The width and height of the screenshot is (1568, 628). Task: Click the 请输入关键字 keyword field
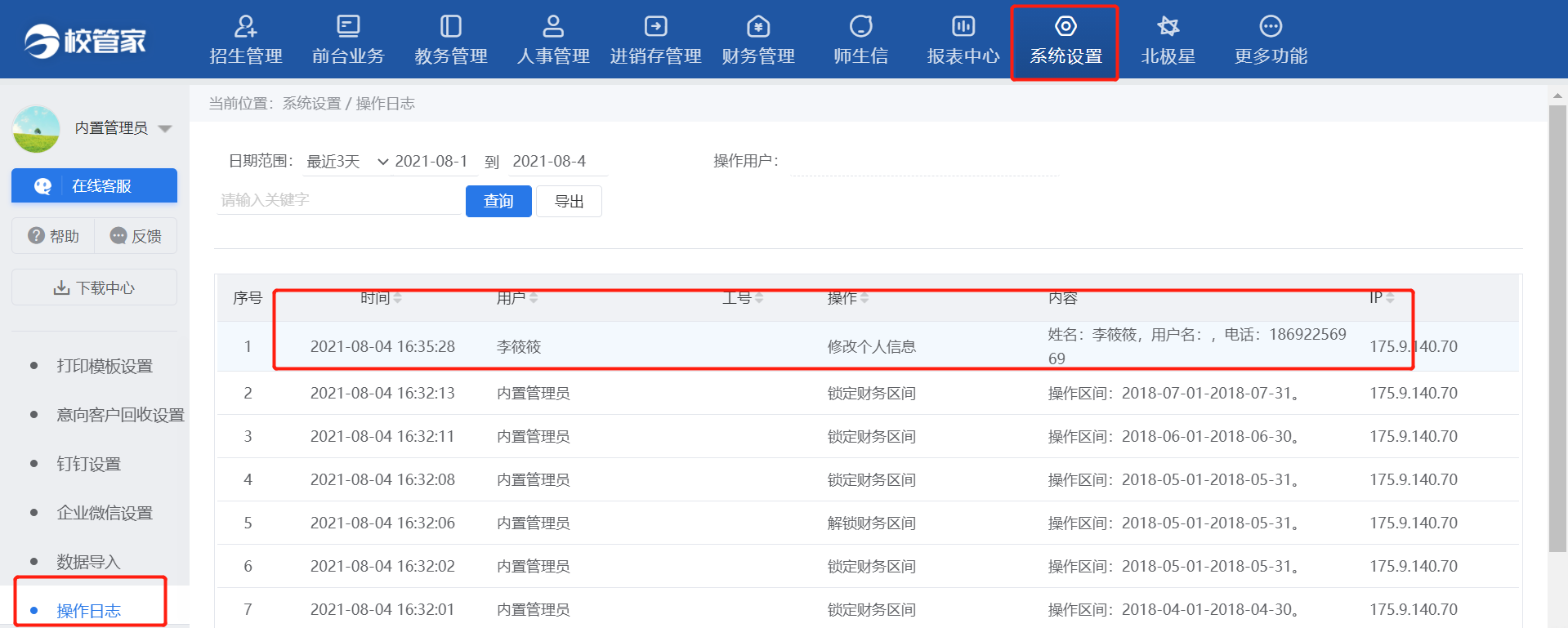click(339, 200)
